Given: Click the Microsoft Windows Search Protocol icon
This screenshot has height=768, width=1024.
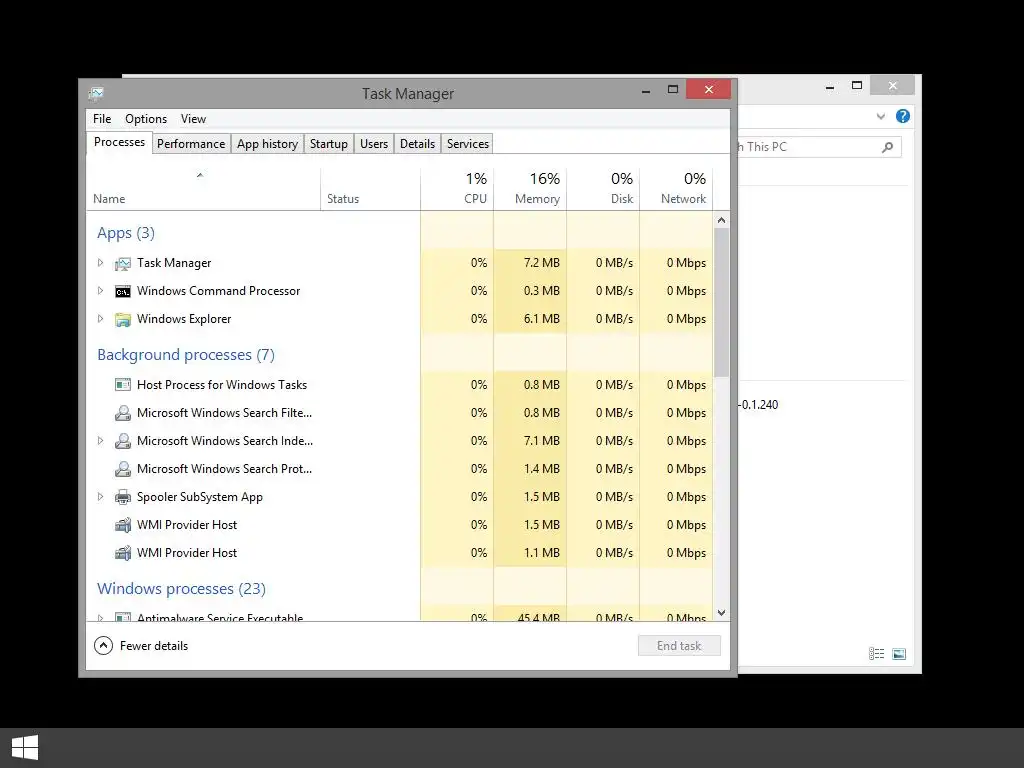Looking at the screenshot, I should click(x=123, y=469).
